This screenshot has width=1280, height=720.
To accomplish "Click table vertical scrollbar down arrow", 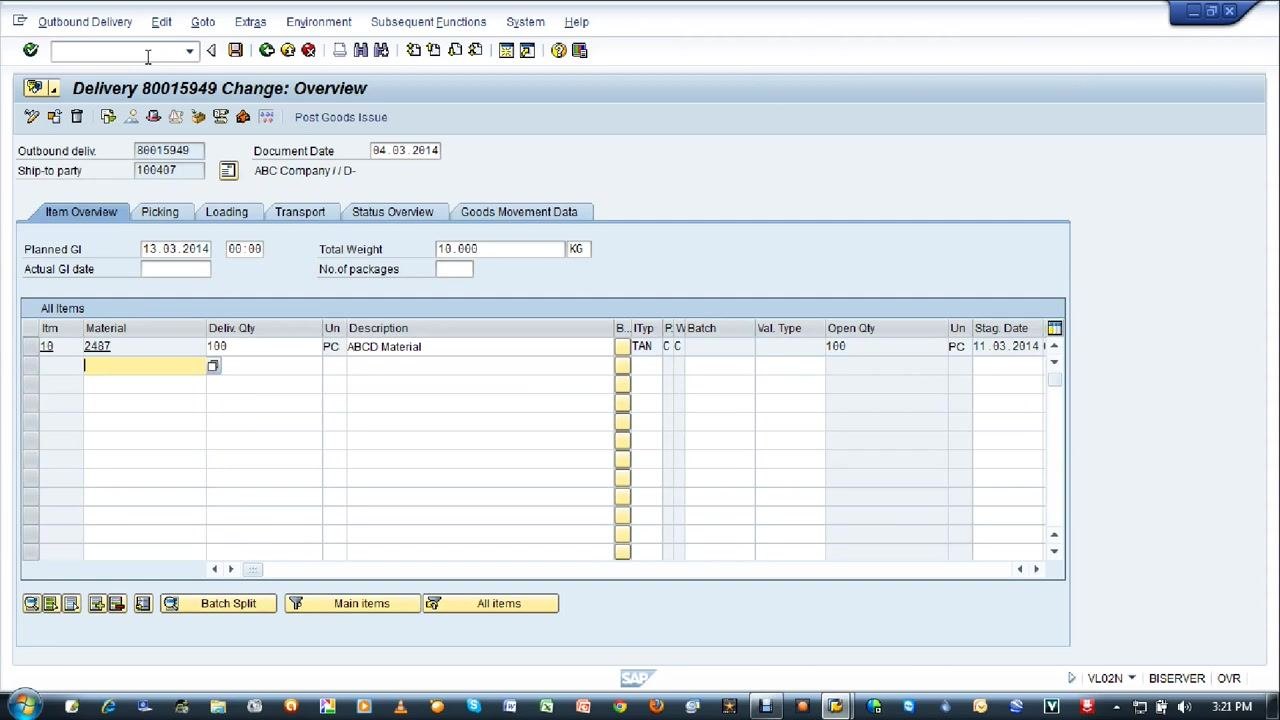I will (1054, 551).
